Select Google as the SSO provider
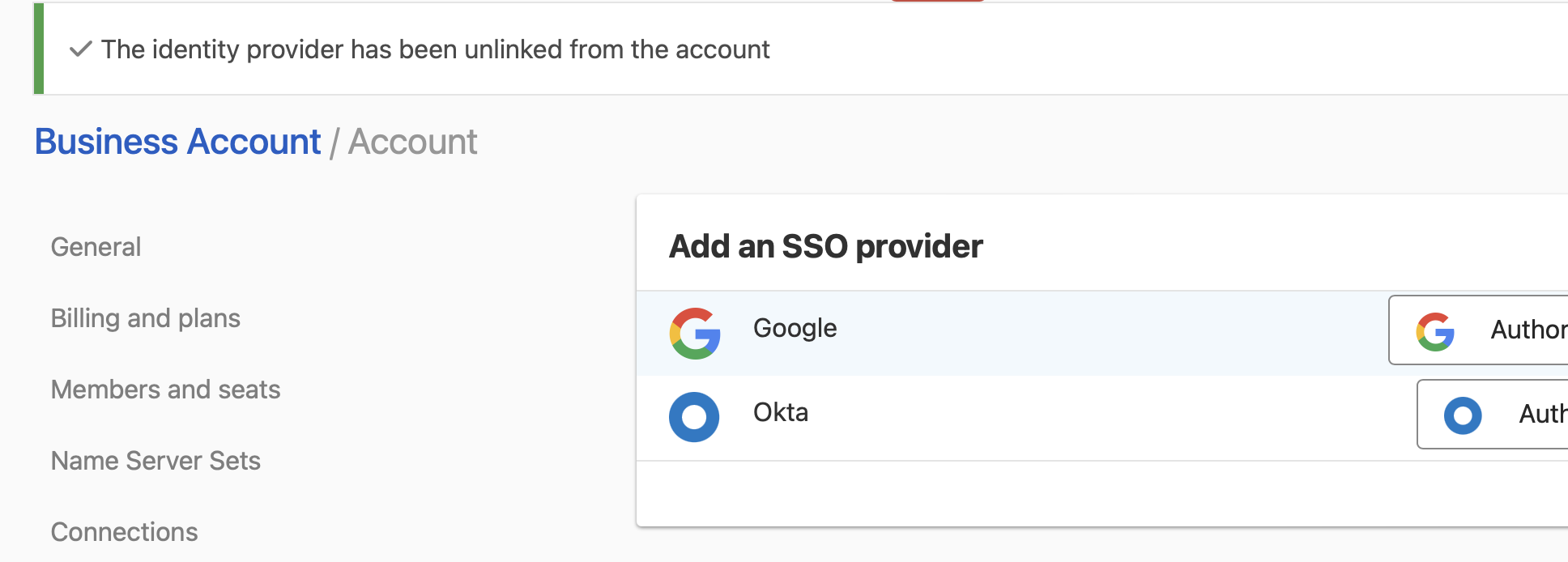Image resolution: width=1568 pixels, height=562 pixels. pyautogui.click(x=794, y=329)
